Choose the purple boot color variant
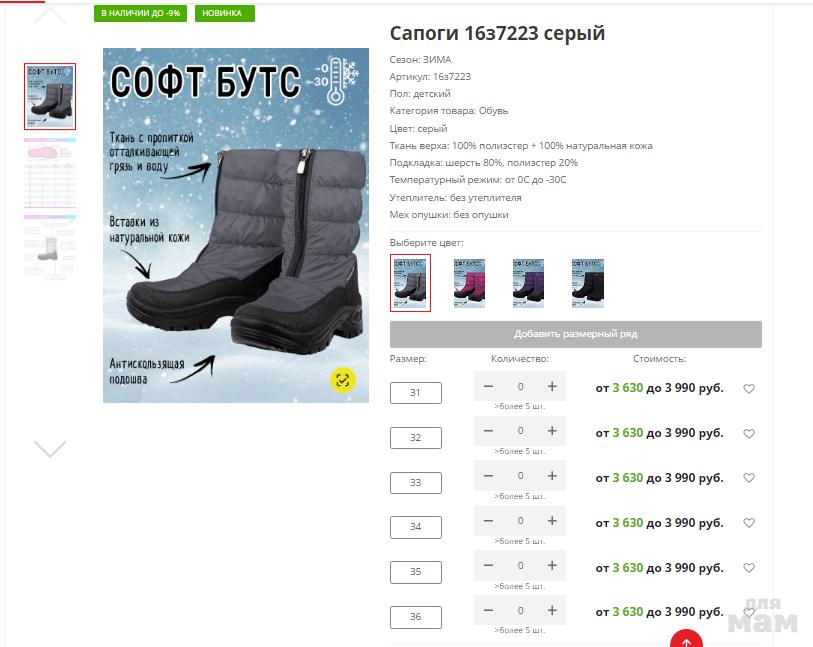The image size is (813, 647). (x=528, y=283)
